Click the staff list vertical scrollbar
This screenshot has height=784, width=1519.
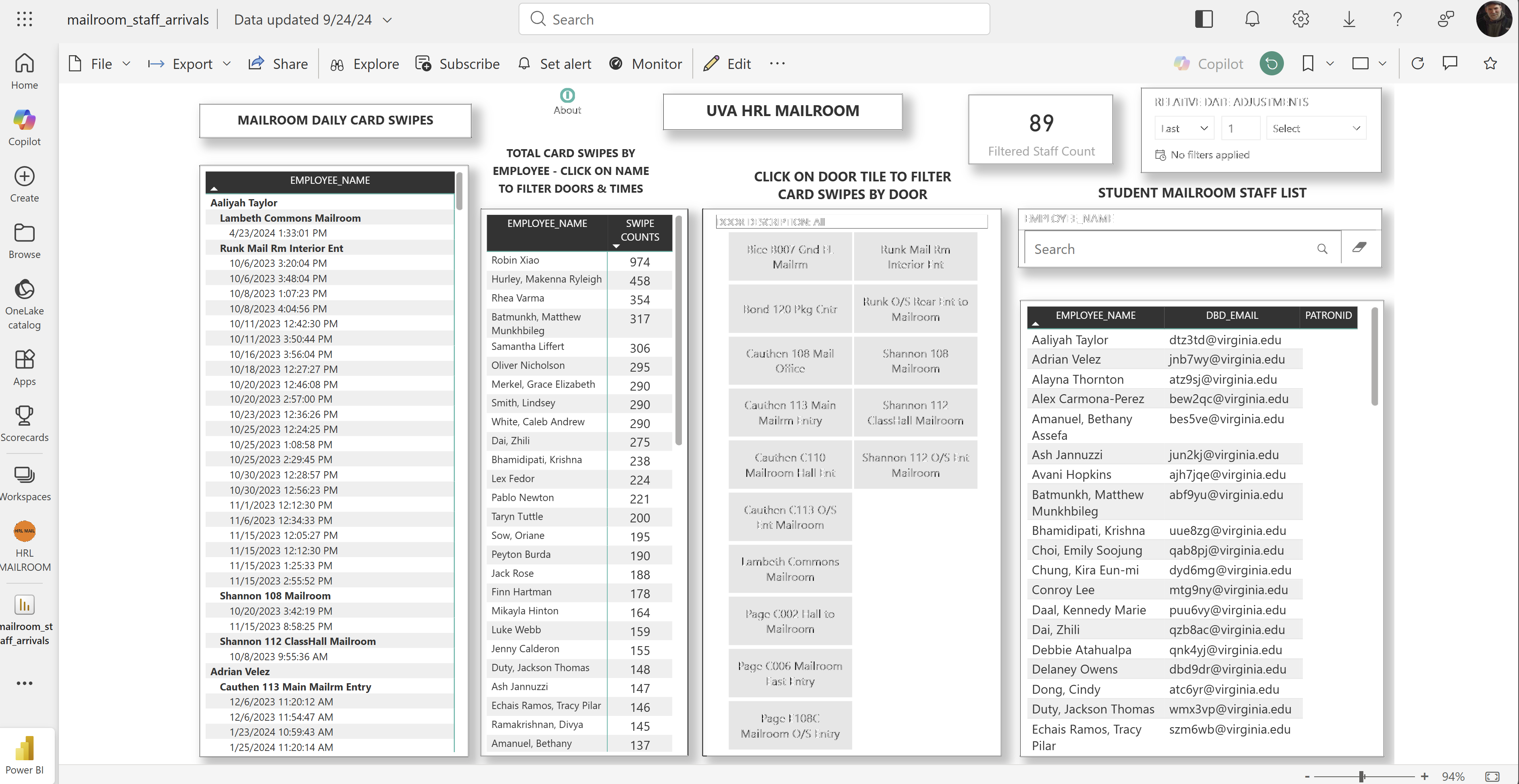(x=1374, y=357)
